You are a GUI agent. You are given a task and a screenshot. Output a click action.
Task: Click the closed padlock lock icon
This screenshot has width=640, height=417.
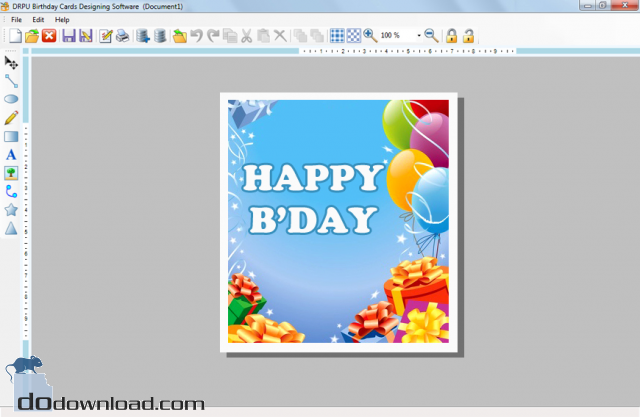451,36
